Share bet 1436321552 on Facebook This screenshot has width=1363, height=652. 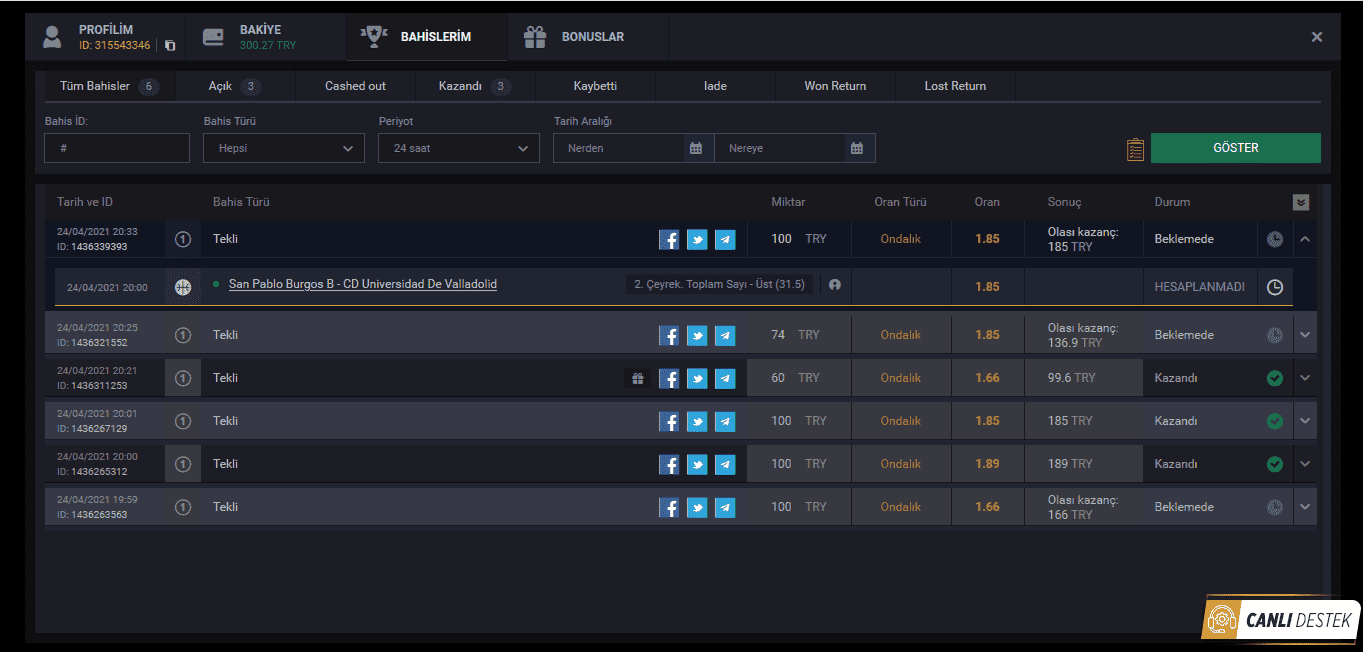[x=669, y=335]
